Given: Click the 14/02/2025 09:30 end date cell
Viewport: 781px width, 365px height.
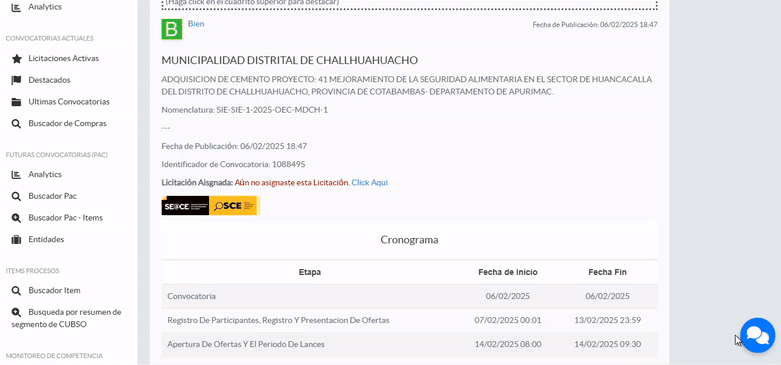Looking at the screenshot, I should [607, 344].
